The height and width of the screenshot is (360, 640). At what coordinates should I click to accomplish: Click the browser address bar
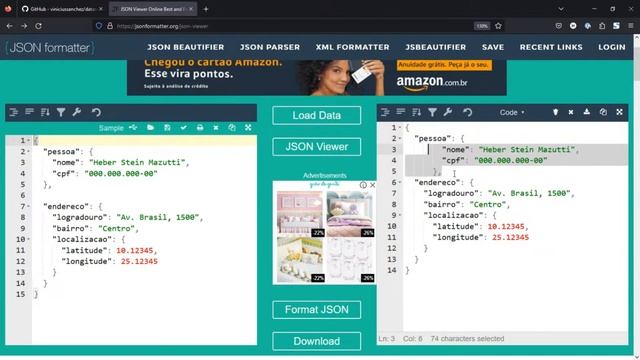(286, 26)
